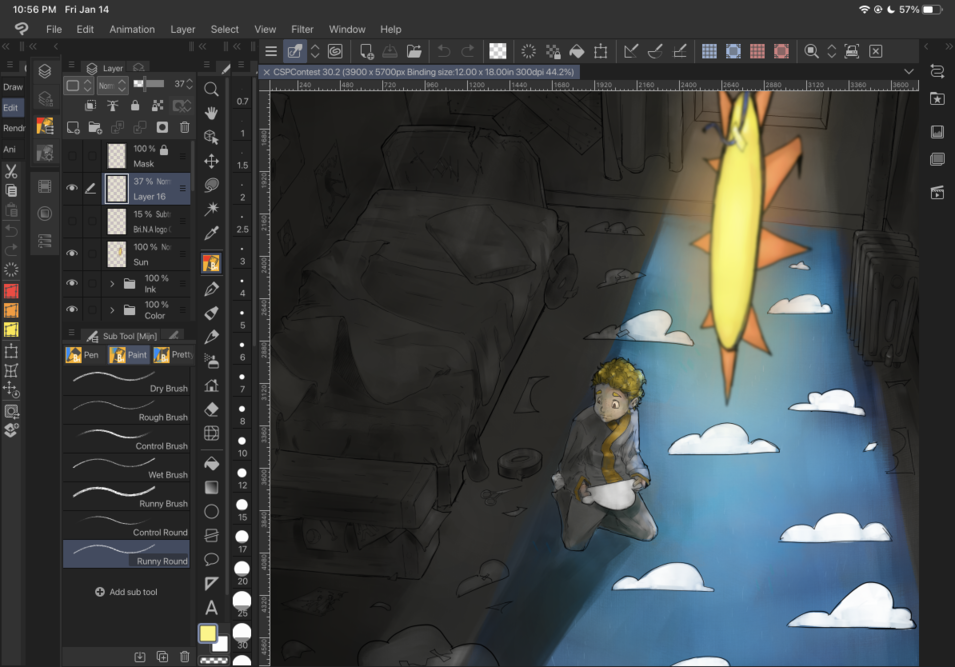This screenshot has height=667, width=955.
Task: Switch to the Paint sub tool tab
Action: tap(128, 353)
